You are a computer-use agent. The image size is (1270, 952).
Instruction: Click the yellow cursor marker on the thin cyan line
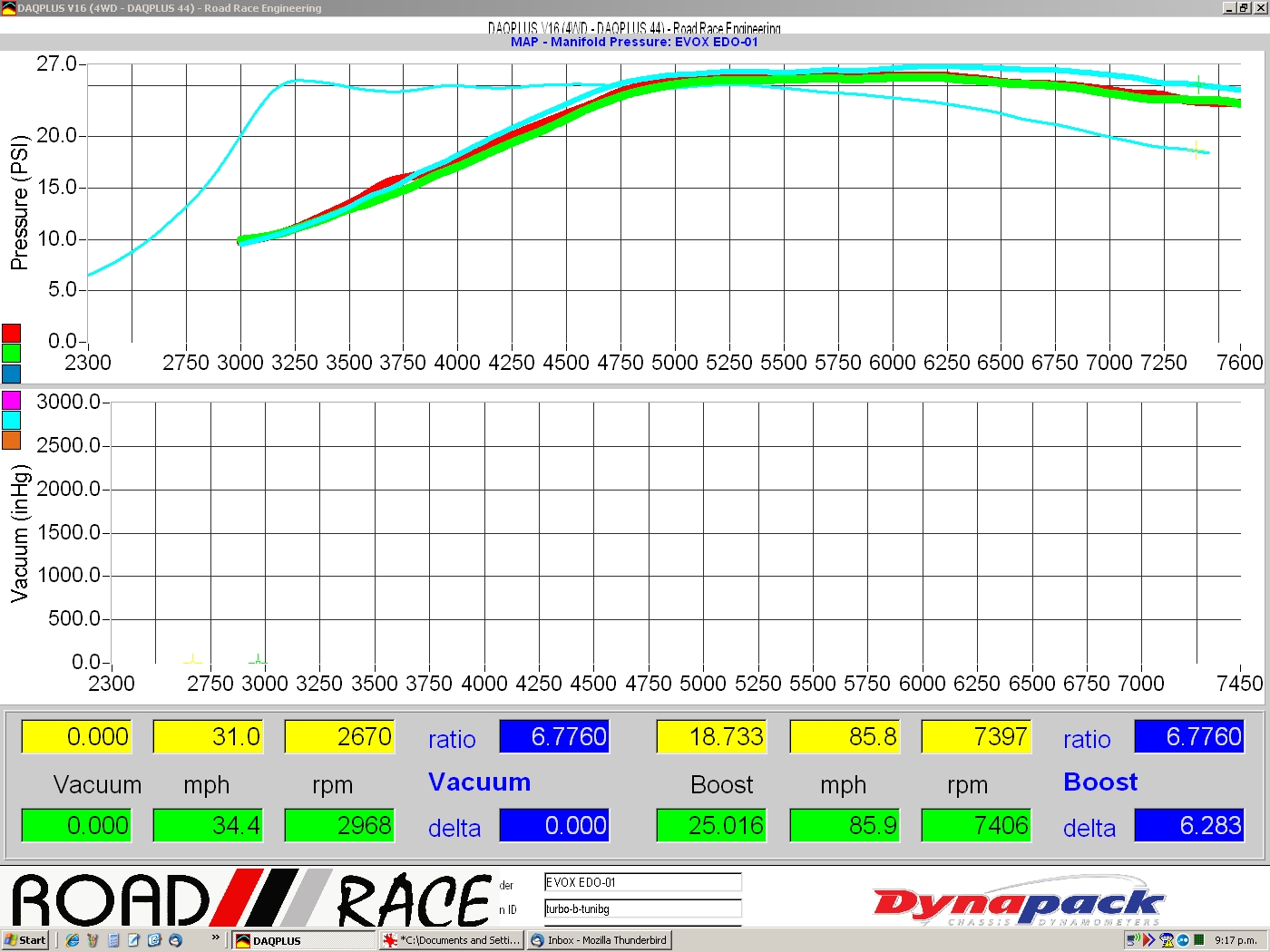click(1197, 150)
